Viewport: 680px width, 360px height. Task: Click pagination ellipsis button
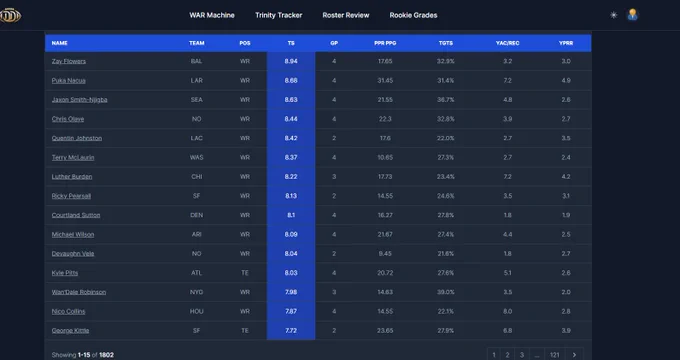[537, 355]
